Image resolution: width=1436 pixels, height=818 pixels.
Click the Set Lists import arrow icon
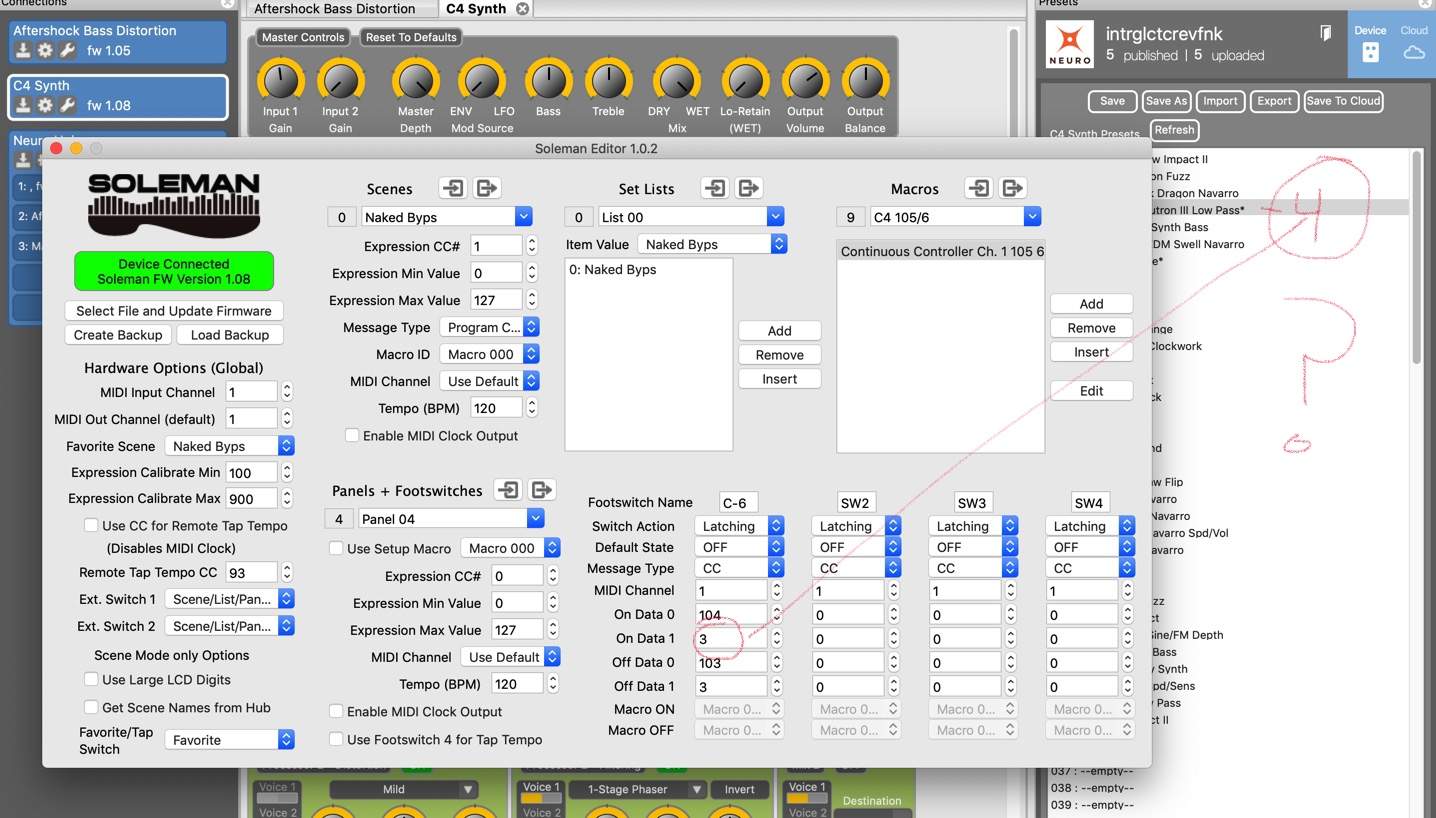pyautogui.click(x=714, y=188)
